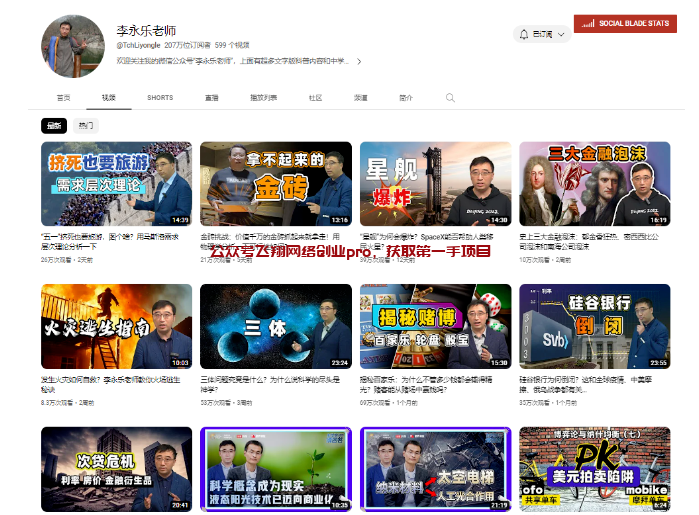Select the 热门 filter chip
Screen dimensions: 699x515
pyautogui.click(x=85, y=126)
